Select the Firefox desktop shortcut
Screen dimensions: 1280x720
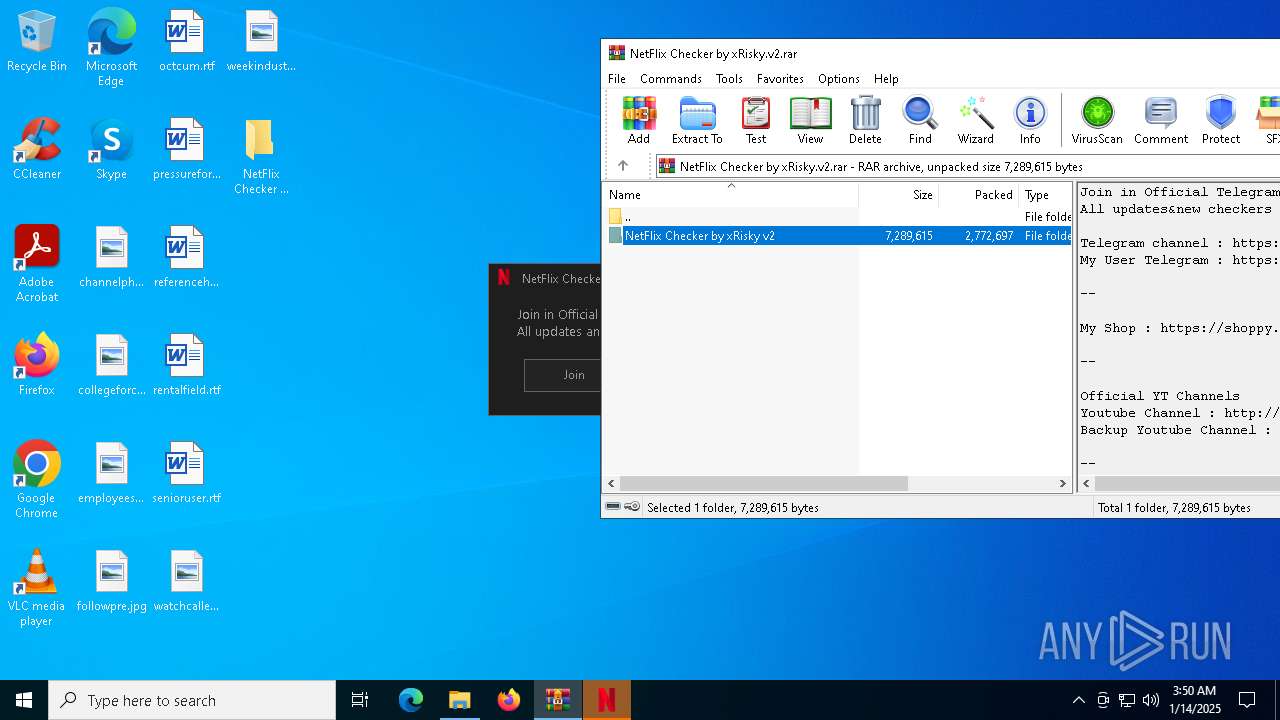click(37, 365)
